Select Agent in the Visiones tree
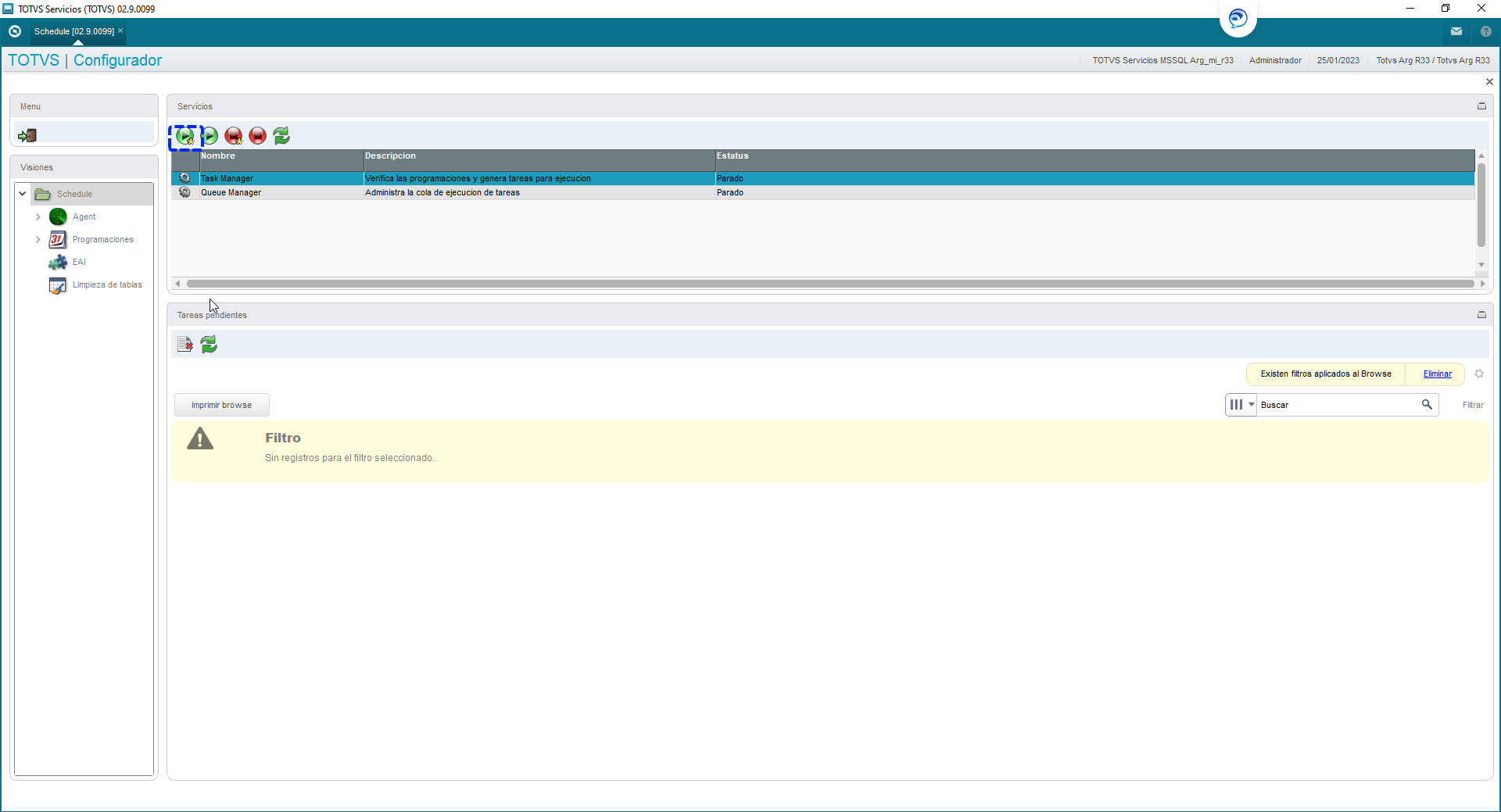1501x812 pixels. click(x=84, y=216)
